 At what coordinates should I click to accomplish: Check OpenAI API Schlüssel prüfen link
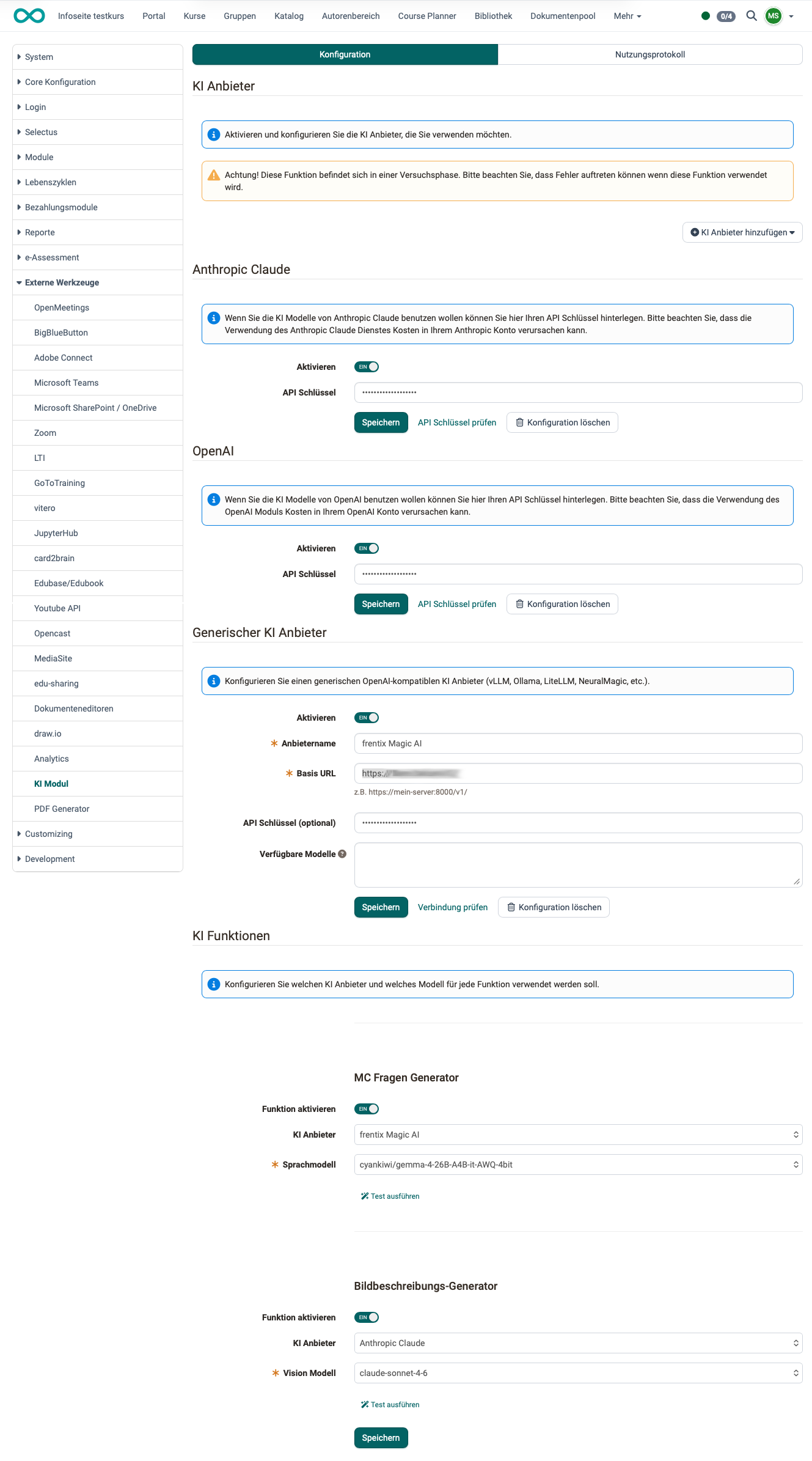[x=457, y=604]
